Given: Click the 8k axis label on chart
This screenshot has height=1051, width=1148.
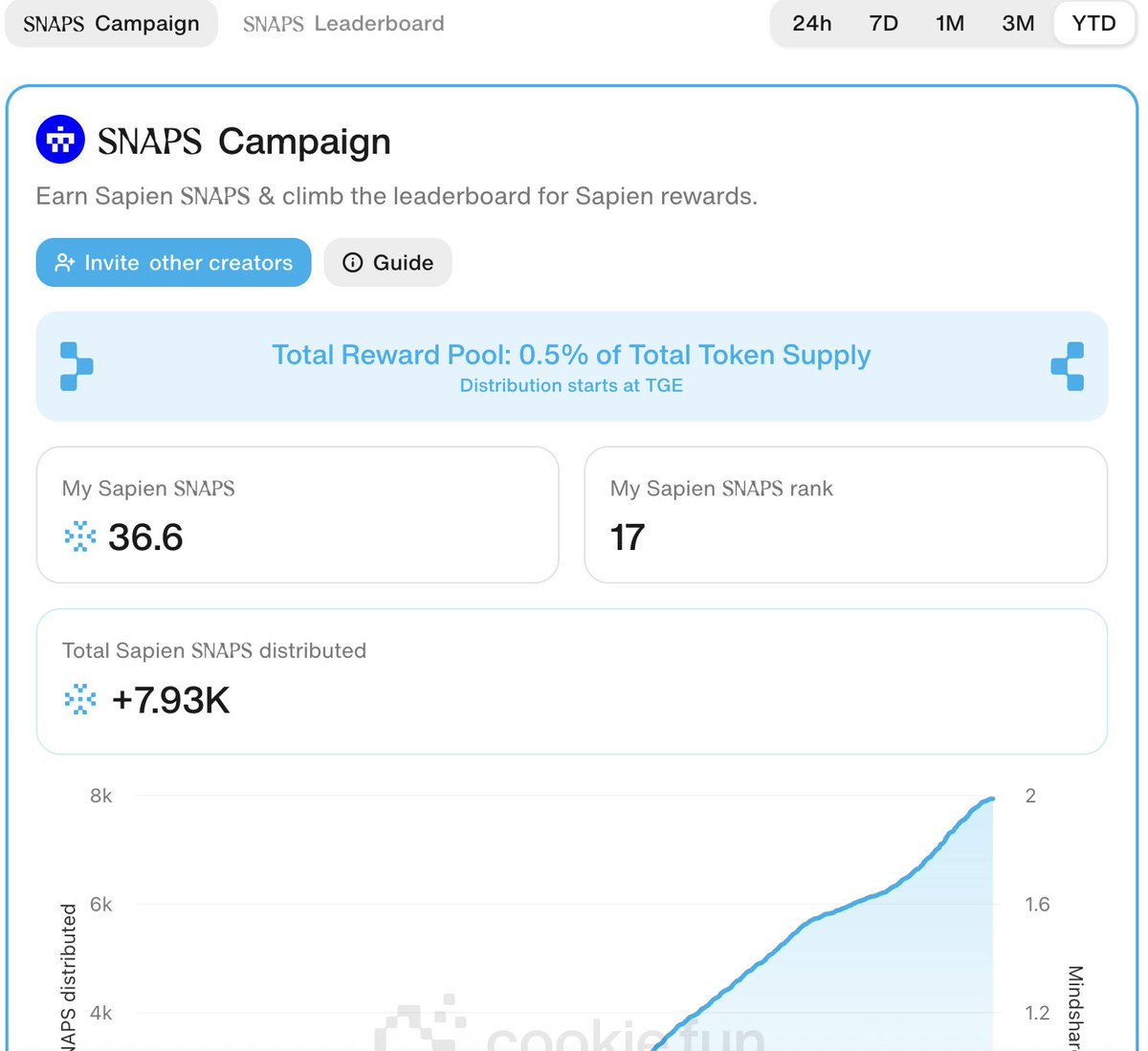Looking at the screenshot, I should click(100, 796).
